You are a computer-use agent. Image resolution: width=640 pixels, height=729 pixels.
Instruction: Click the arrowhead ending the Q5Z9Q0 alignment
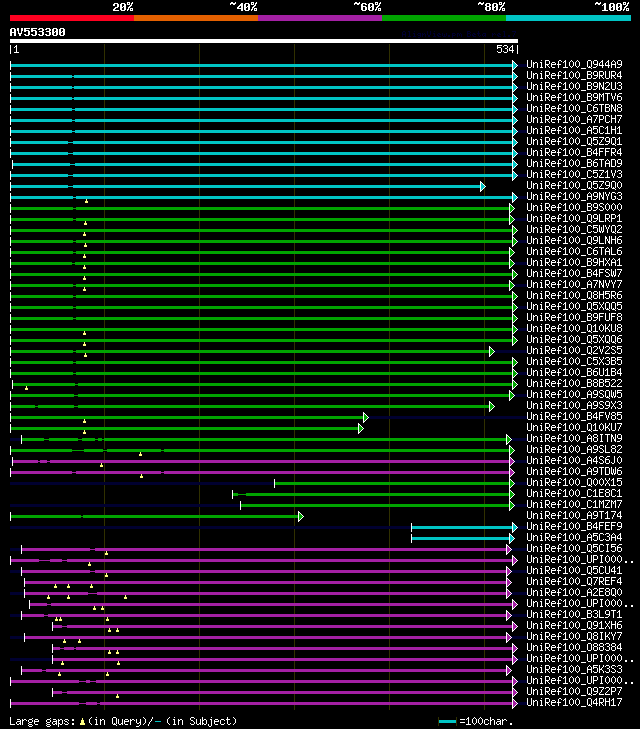[x=483, y=186]
